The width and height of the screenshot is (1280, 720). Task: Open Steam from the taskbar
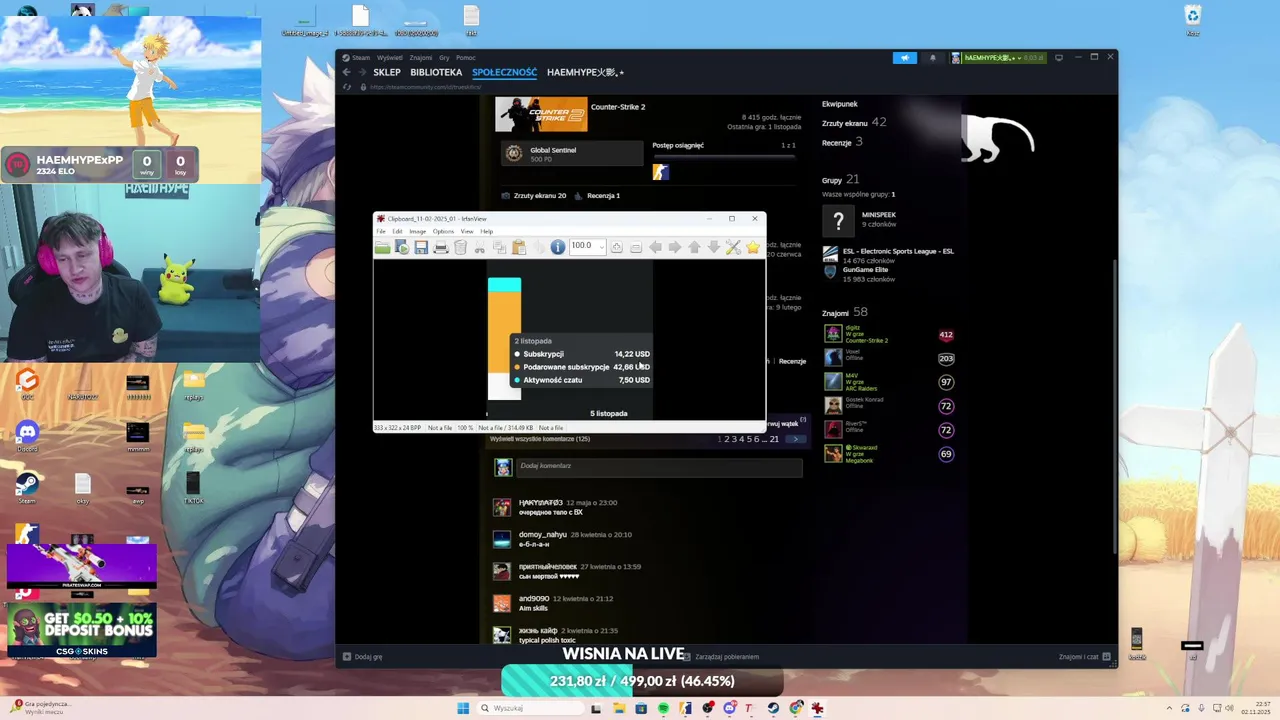pyautogui.click(x=773, y=708)
